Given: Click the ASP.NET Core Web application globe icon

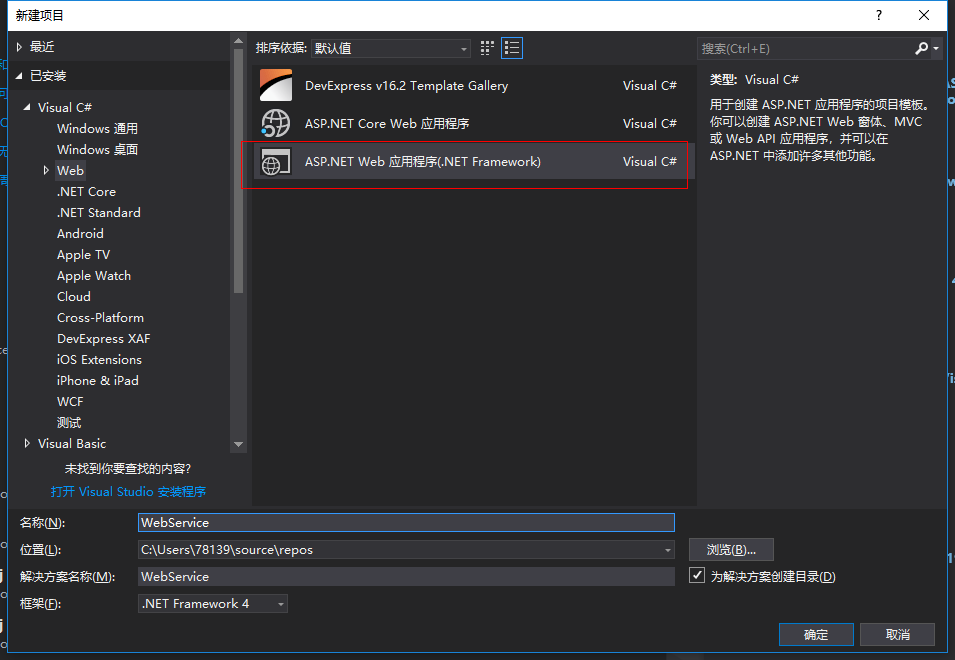Looking at the screenshot, I should [276, 124].
